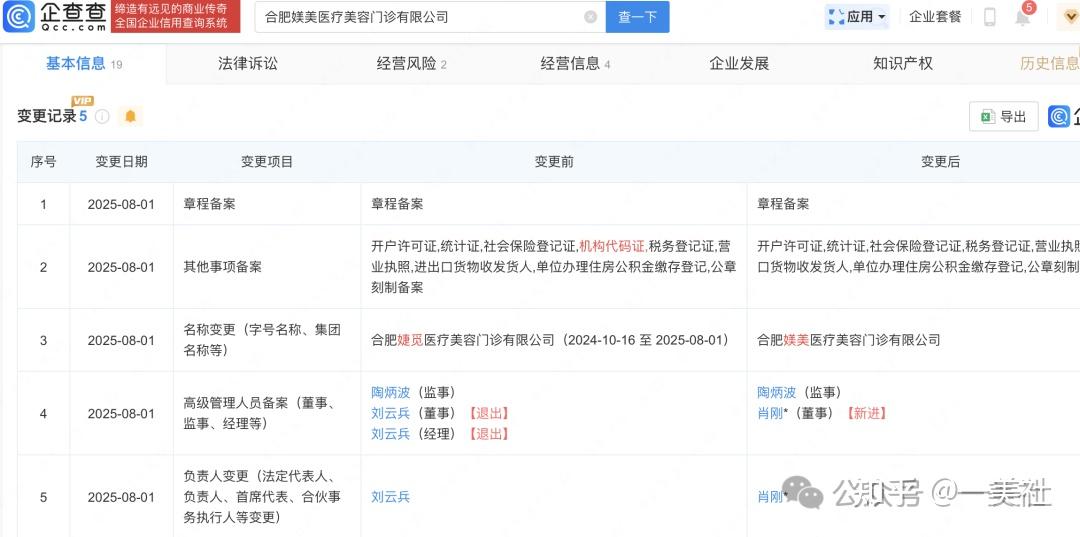The image size is (1080, 537).
Task: Click the 变更日期 column header
Action: 121,162
